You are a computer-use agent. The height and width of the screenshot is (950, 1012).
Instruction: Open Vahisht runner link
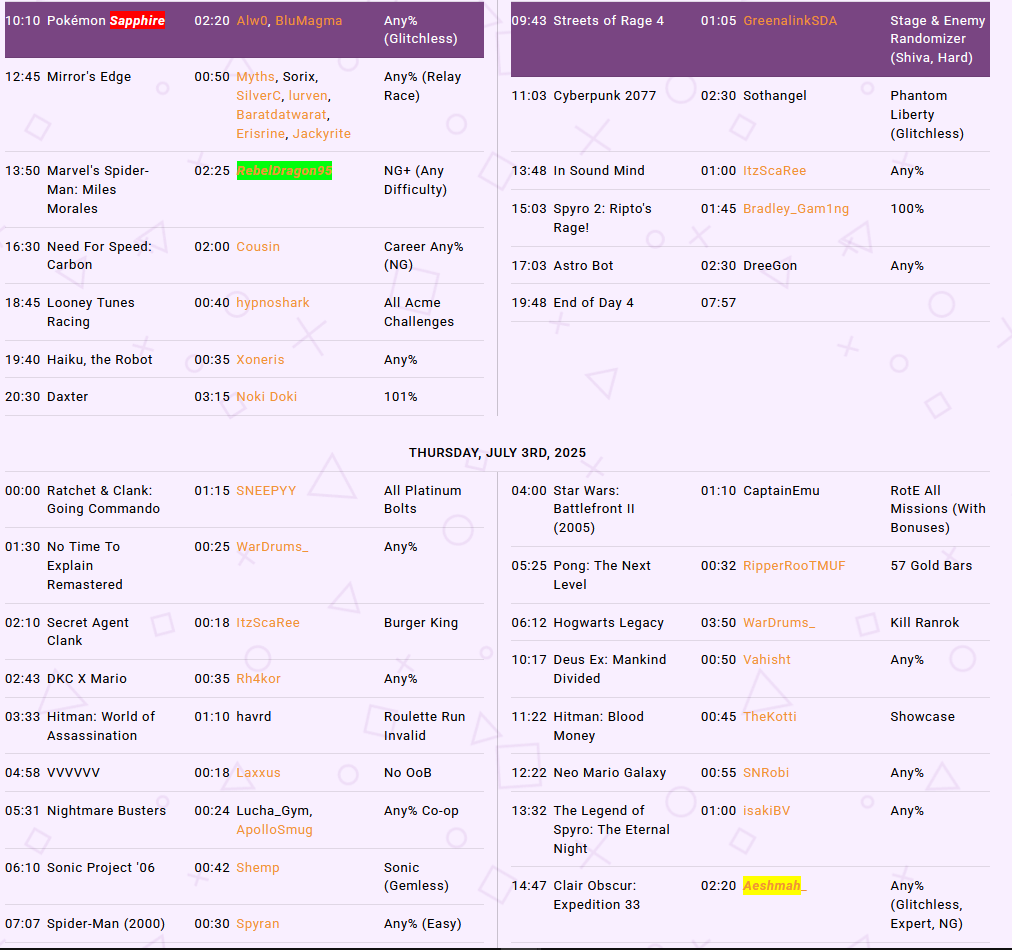(767, 660)
